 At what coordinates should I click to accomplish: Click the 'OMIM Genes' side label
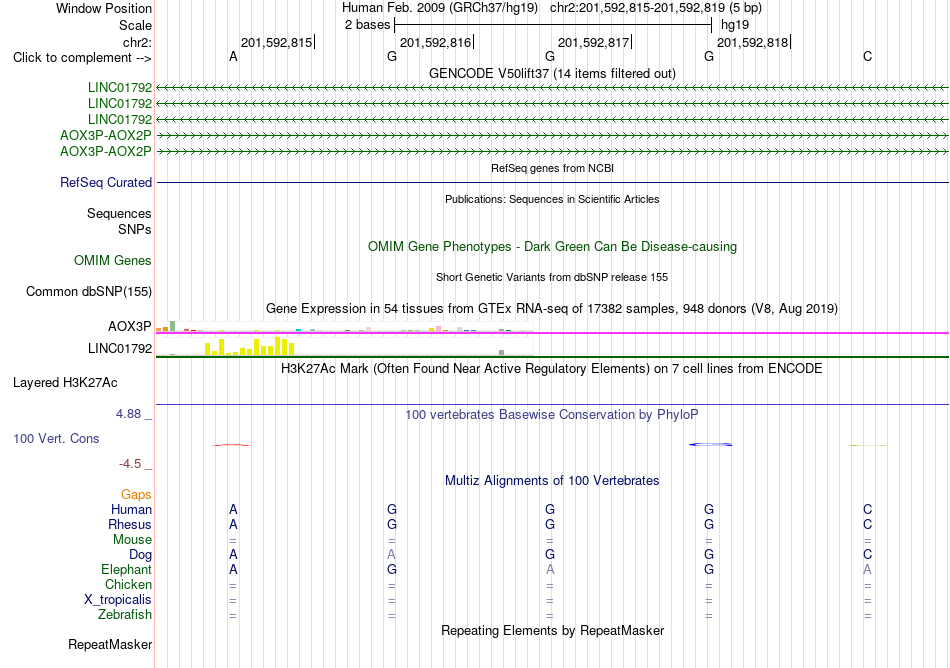click(112, 260)
